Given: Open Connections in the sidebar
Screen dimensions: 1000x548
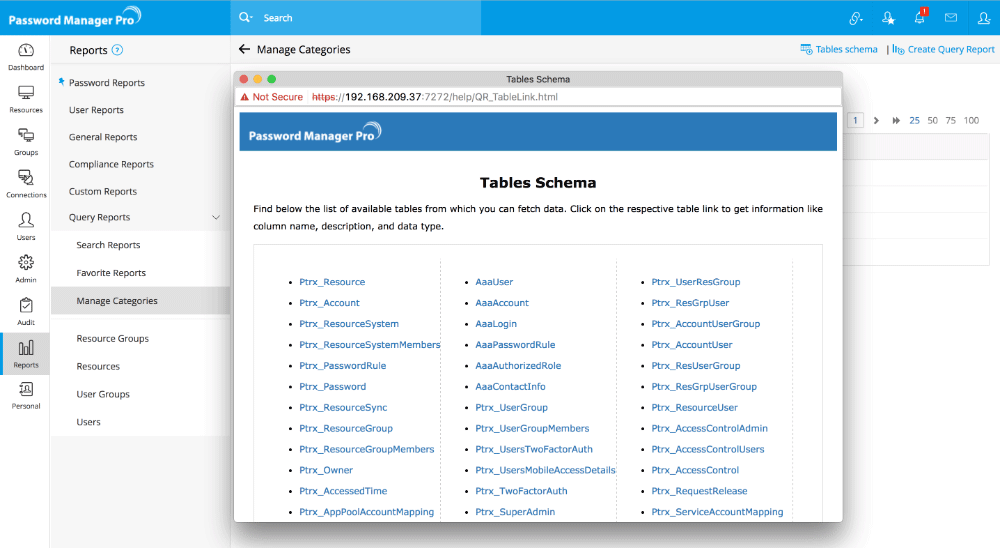Looking at the screenshot, I should [x=26, y=184].
